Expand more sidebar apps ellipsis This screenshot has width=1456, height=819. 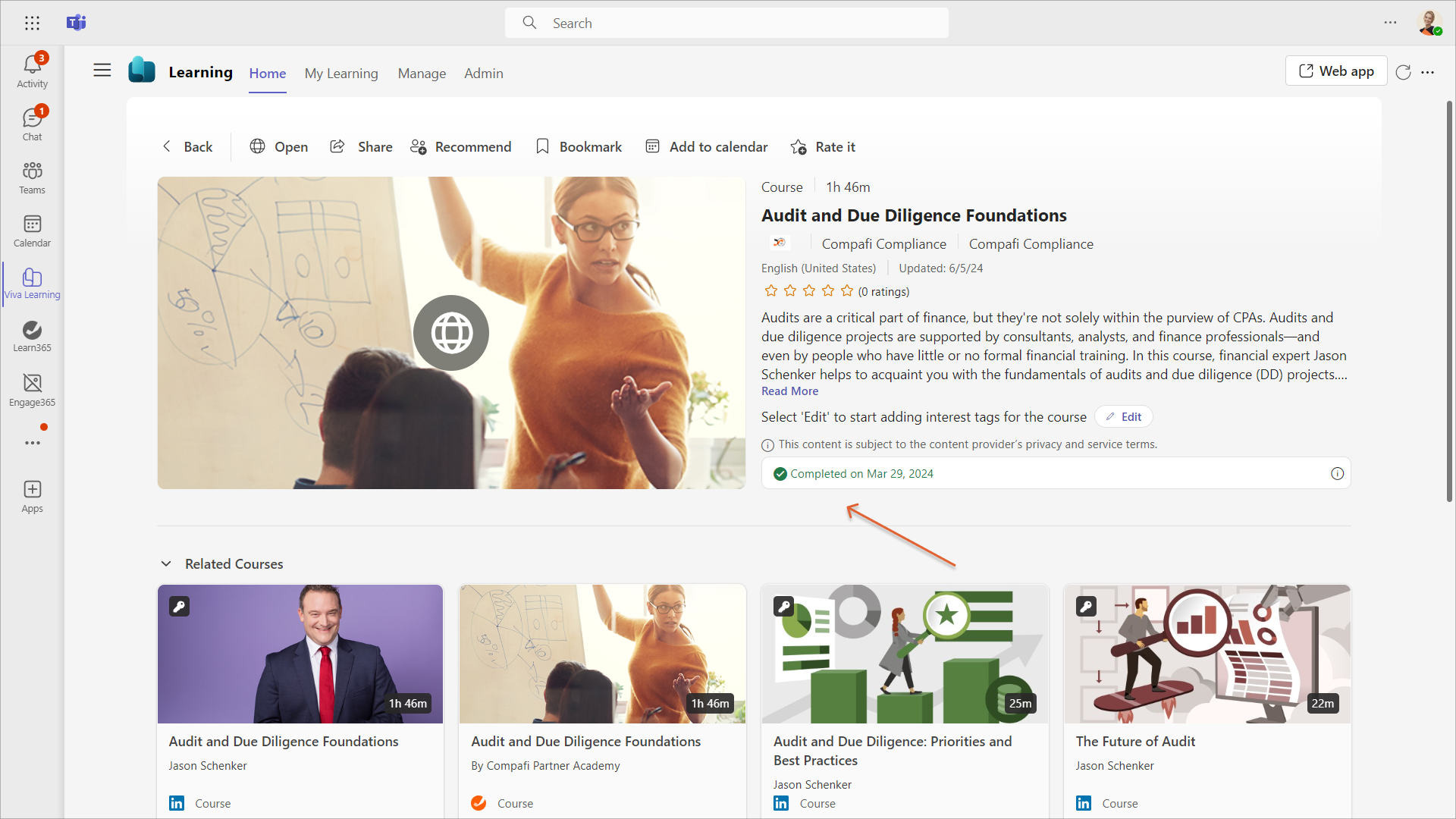pos(32,443)
